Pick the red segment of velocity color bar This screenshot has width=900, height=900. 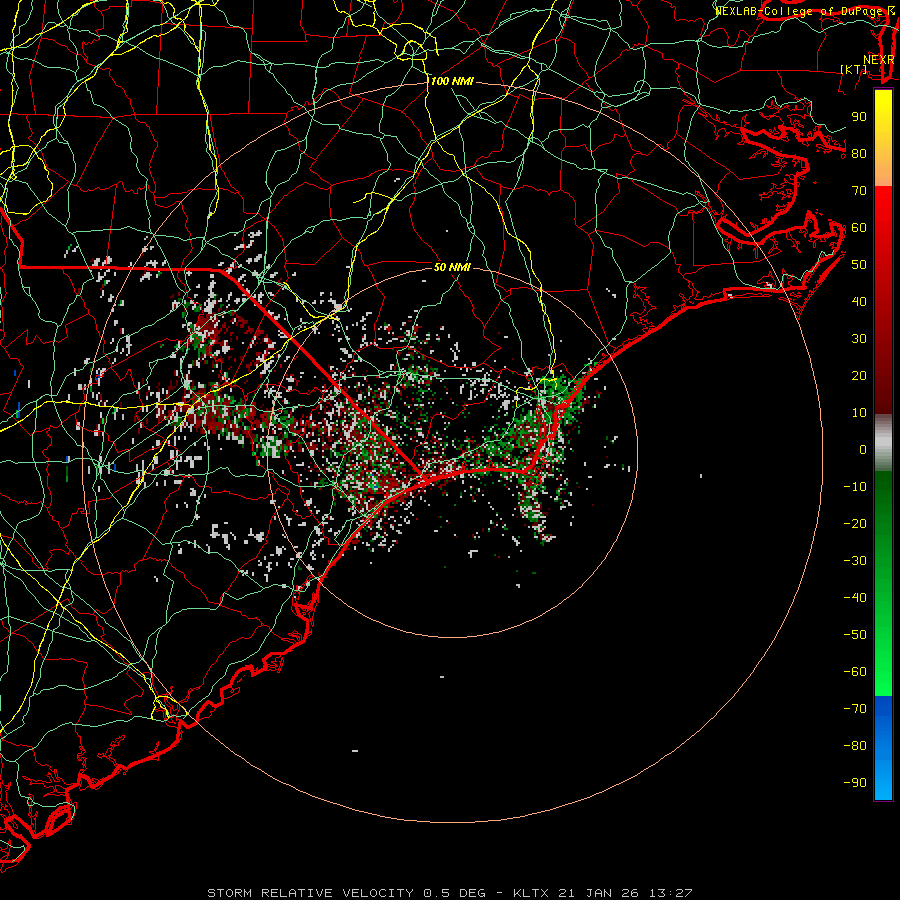883,300
